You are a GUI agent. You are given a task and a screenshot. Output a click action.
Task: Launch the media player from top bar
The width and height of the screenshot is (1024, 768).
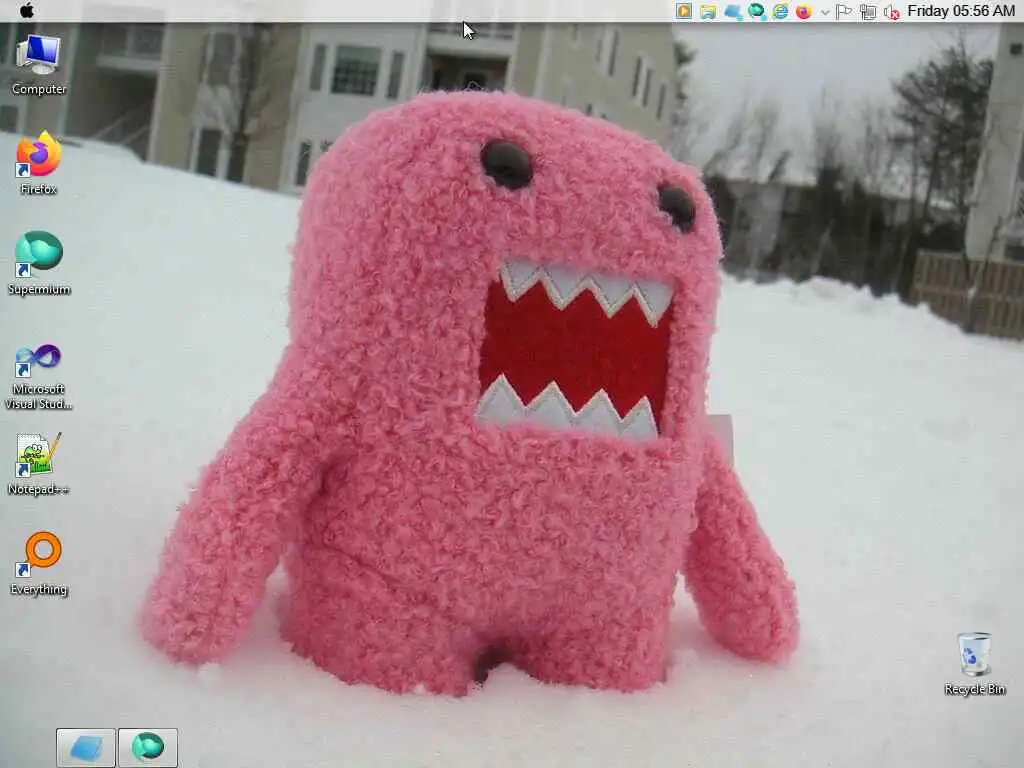pos(684,11)
